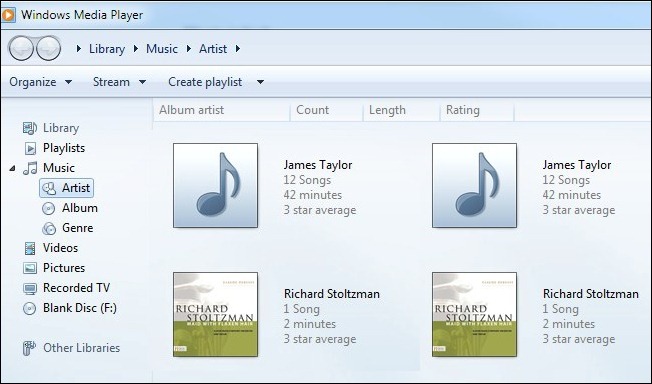The width and height of the screenshot is (652, 384).
Task: Collapse the Music tree node
Action: click(x=12, y=168)
